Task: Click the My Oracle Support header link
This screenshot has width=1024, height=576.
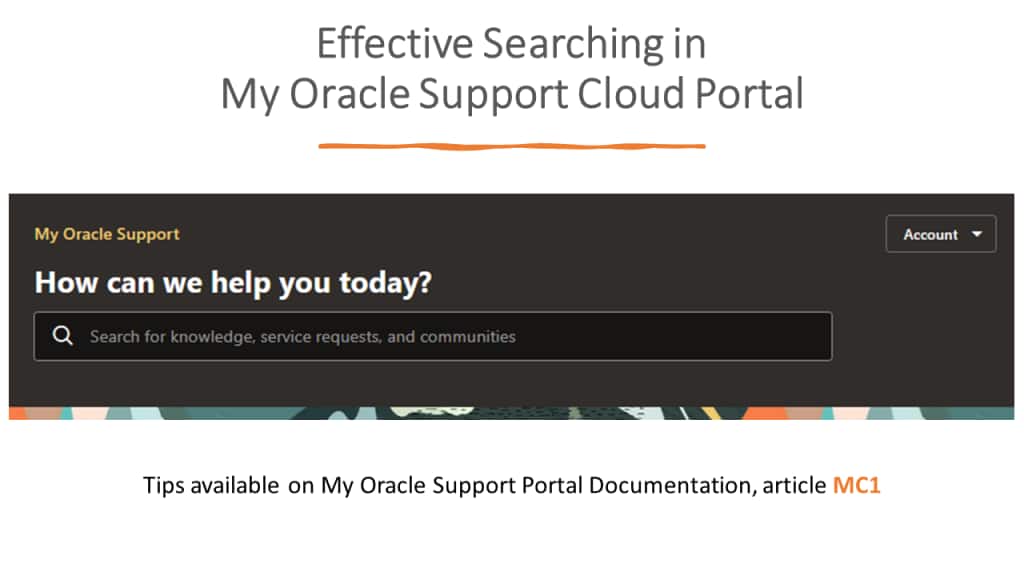Action: pos(107,234)
